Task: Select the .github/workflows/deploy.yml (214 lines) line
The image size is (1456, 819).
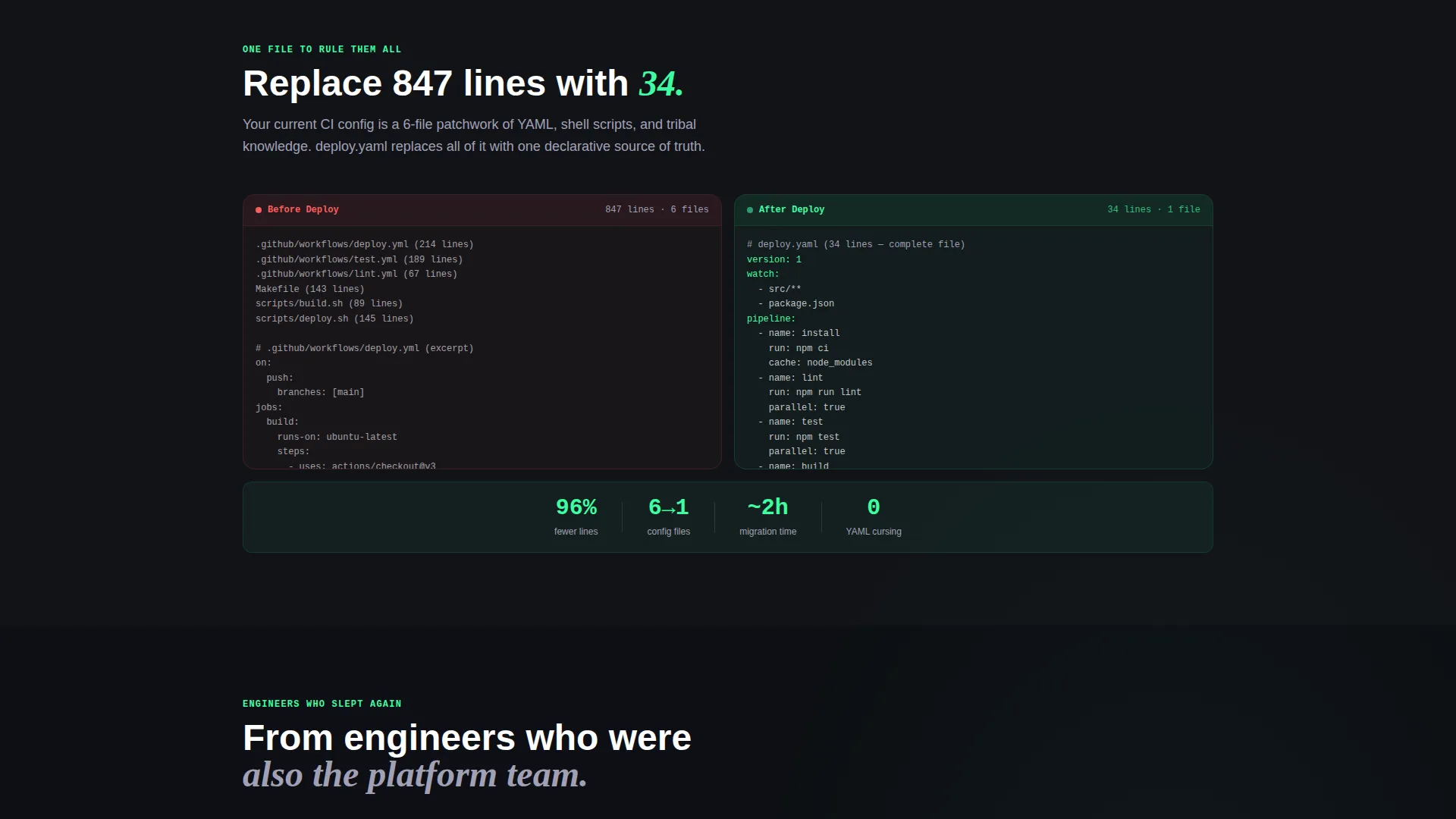Action: (x=365, y=244)
